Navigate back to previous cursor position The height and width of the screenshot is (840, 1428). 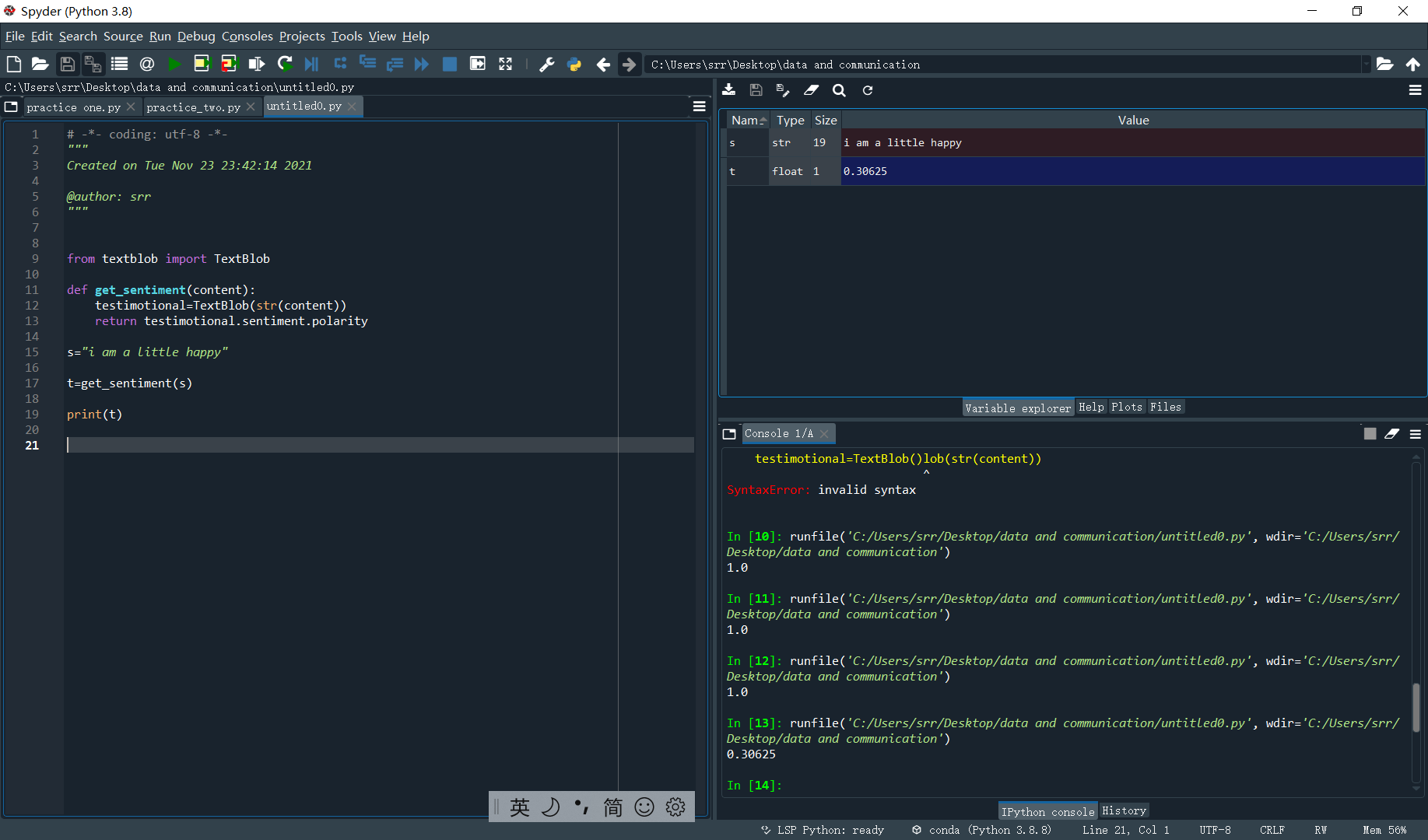click(x=603, y=64)
